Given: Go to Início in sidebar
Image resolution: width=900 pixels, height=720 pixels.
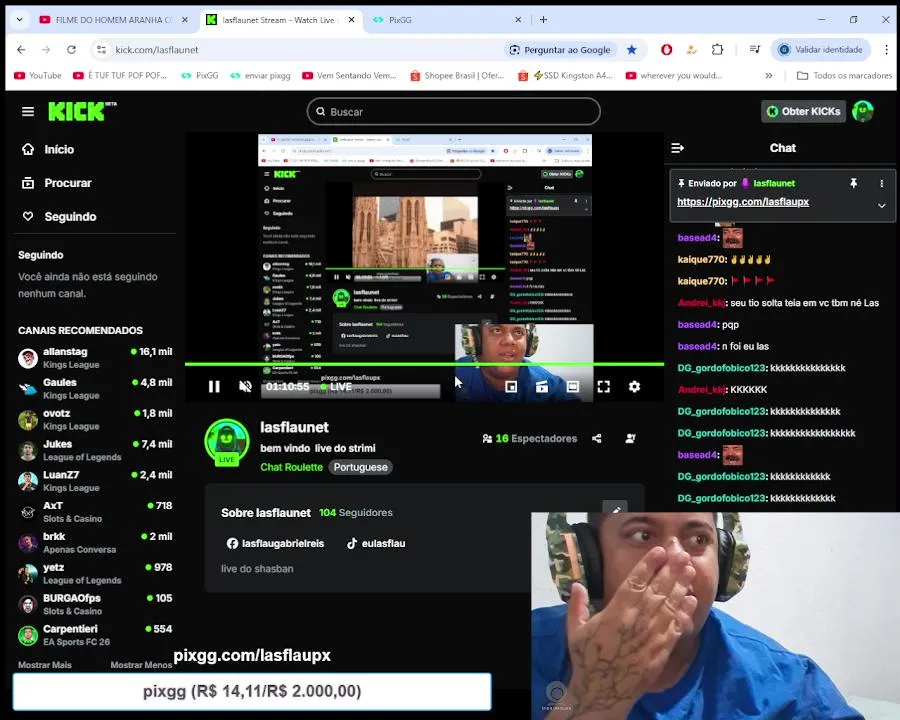Looking at the screenshot, I should (48, 149).
